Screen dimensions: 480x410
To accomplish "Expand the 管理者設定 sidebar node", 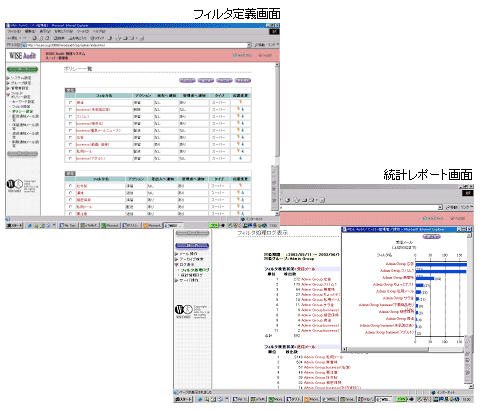I will (8, 88).
